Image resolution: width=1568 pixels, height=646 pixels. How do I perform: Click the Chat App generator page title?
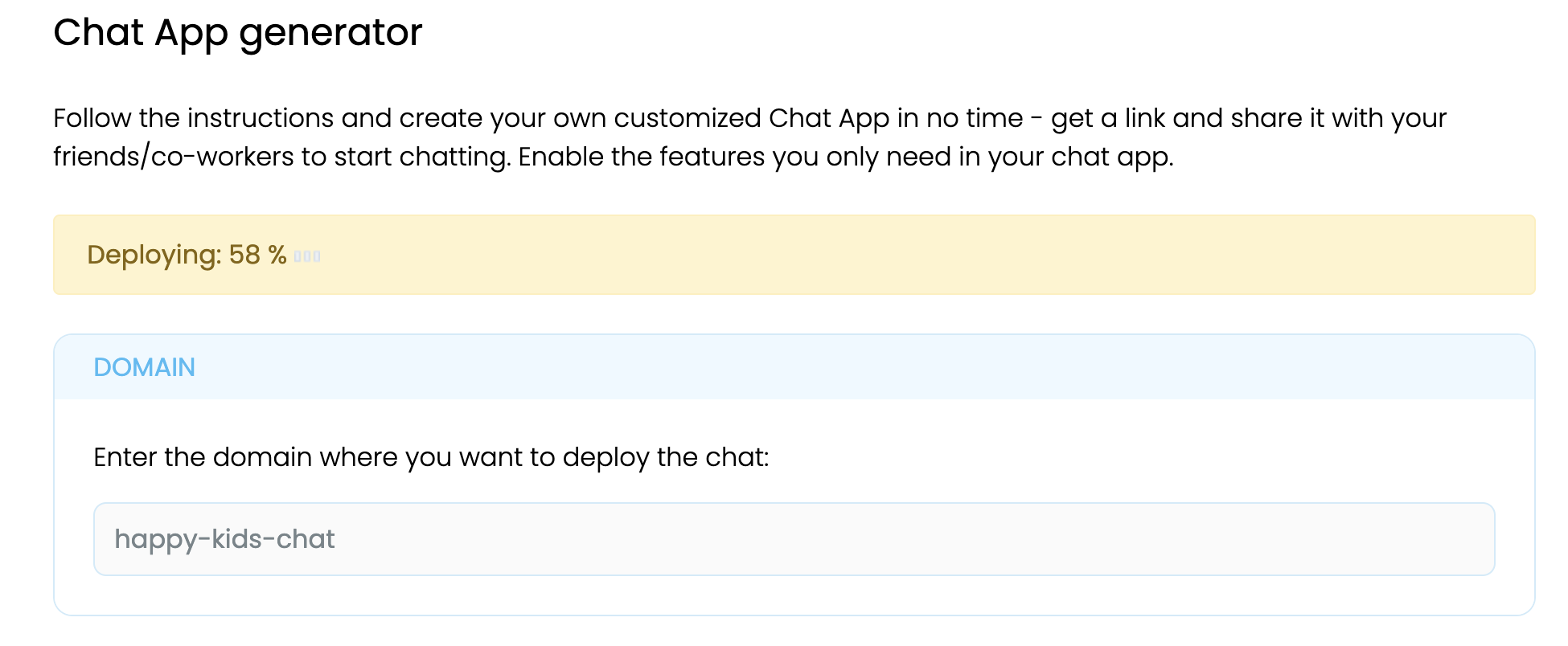click(237, 33)
